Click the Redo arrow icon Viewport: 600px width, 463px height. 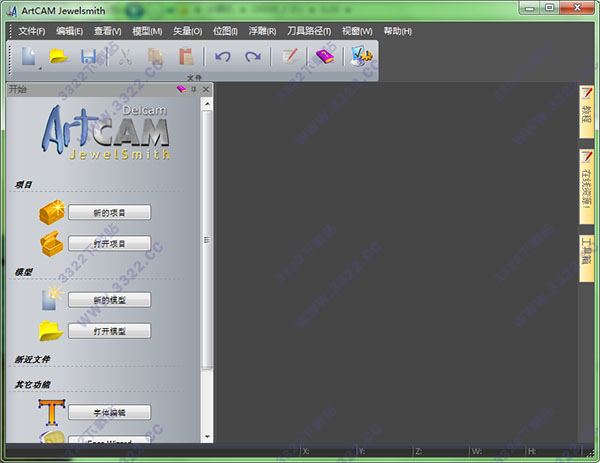(x=253, y=57)
